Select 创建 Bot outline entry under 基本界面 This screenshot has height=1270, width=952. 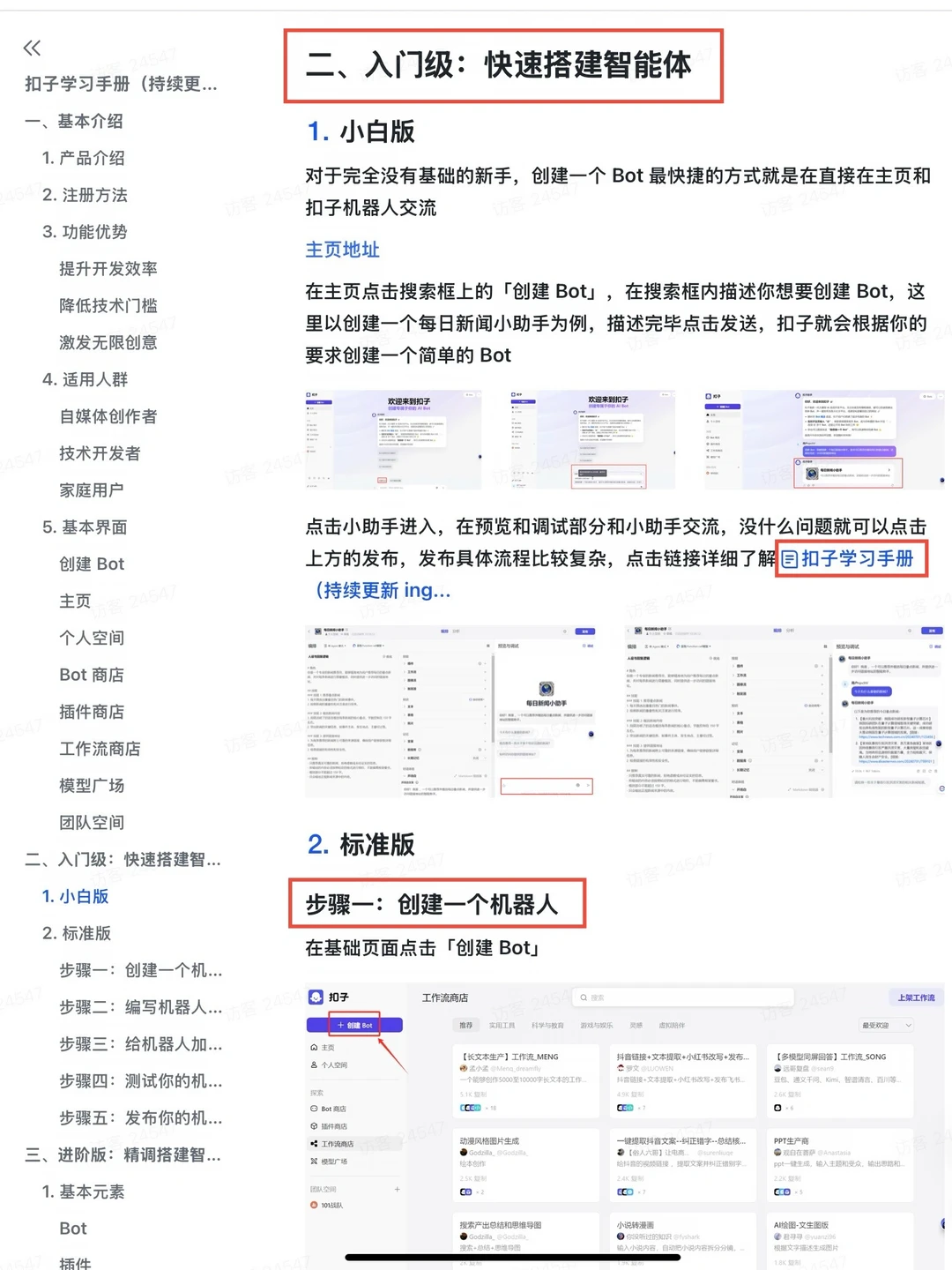click(x=92, y=564)
